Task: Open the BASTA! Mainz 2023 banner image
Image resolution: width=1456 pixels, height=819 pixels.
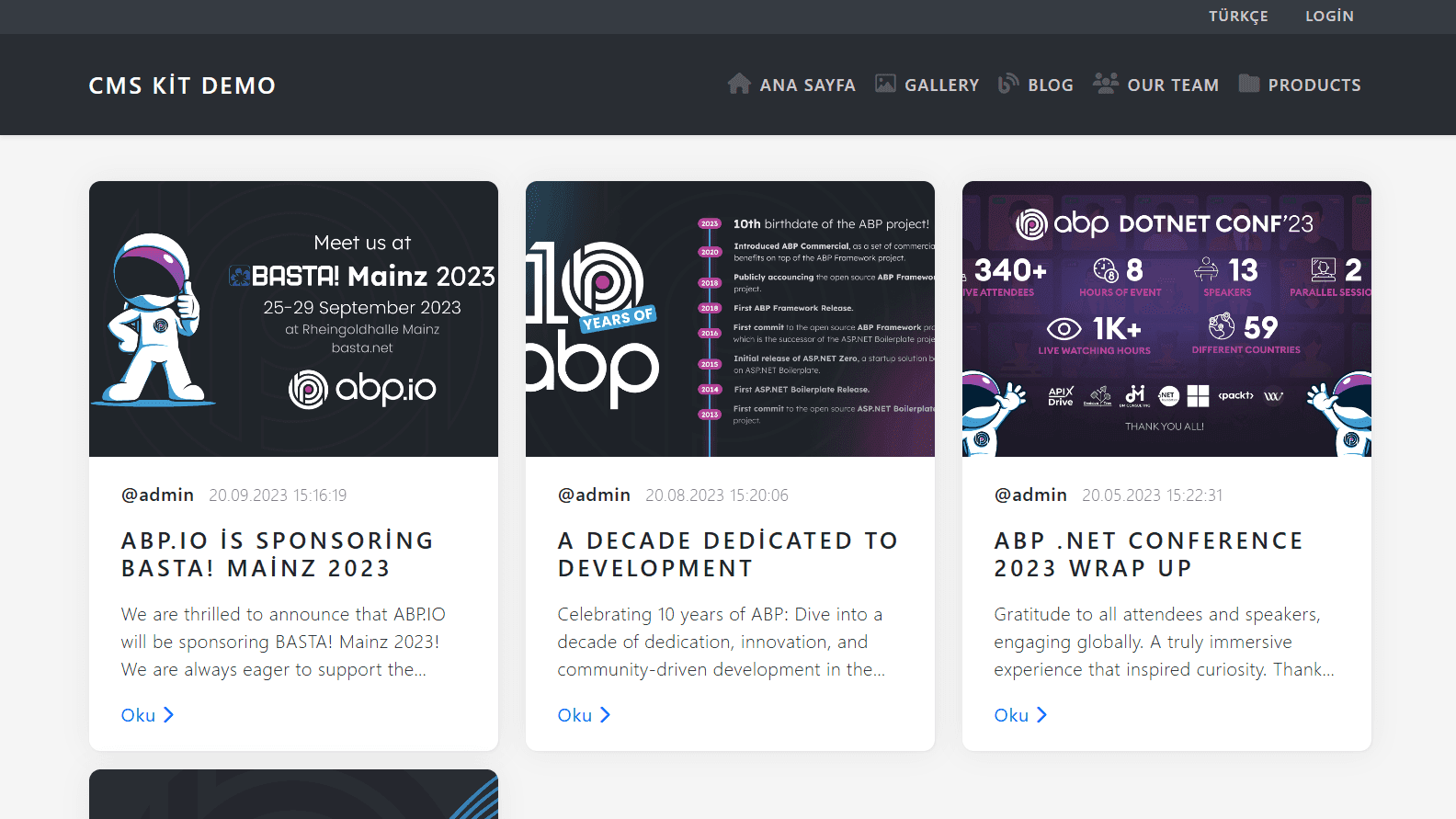Action: (293, 319)
